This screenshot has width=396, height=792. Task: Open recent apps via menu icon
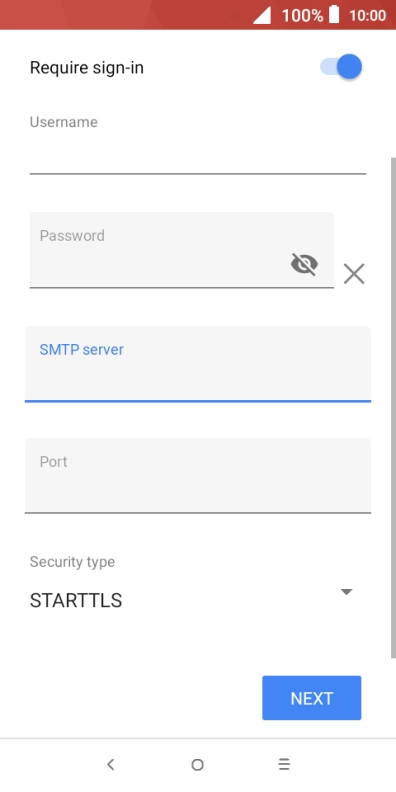(284, 765)
